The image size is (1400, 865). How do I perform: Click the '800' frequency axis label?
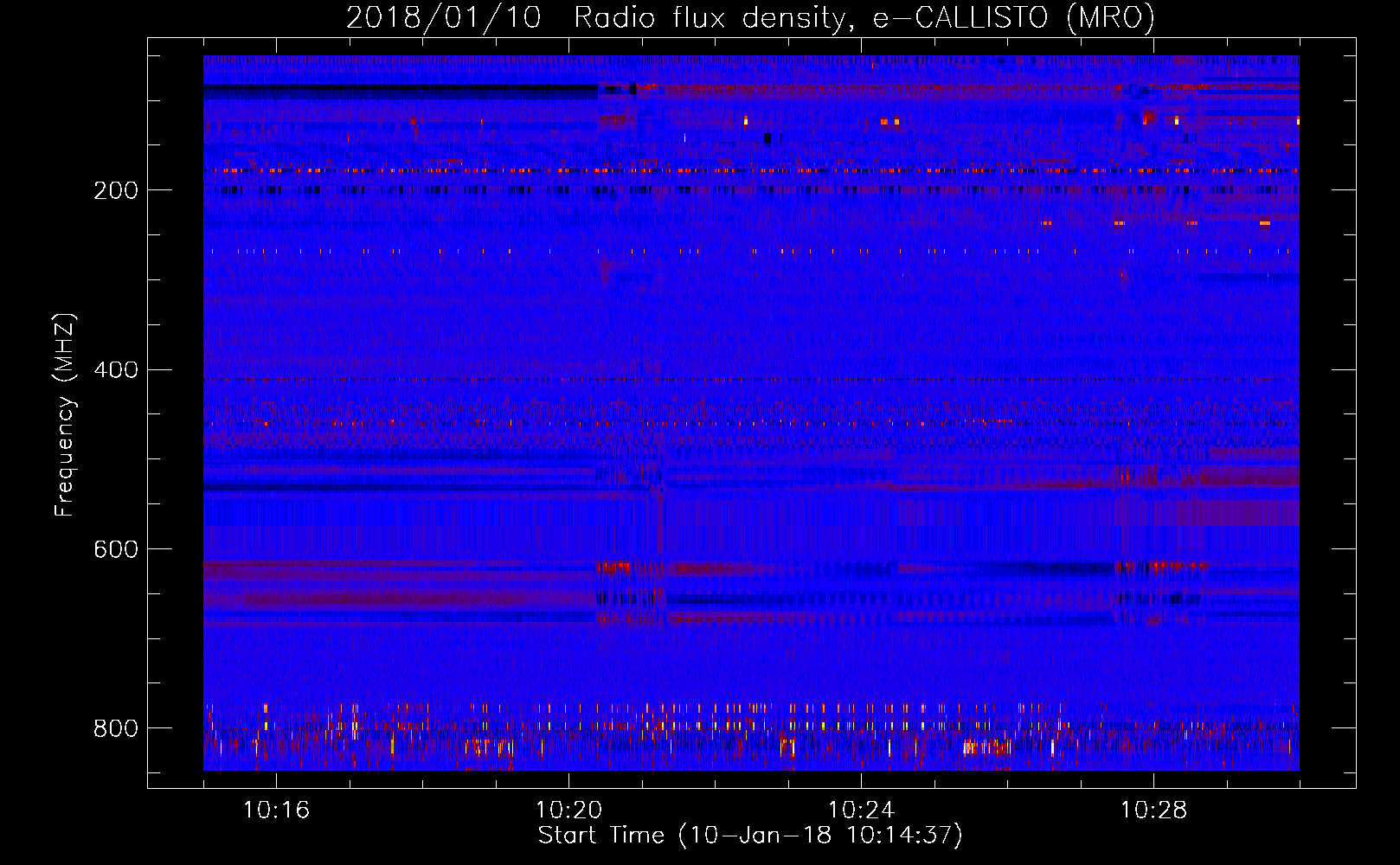click(x=115, y=728)
